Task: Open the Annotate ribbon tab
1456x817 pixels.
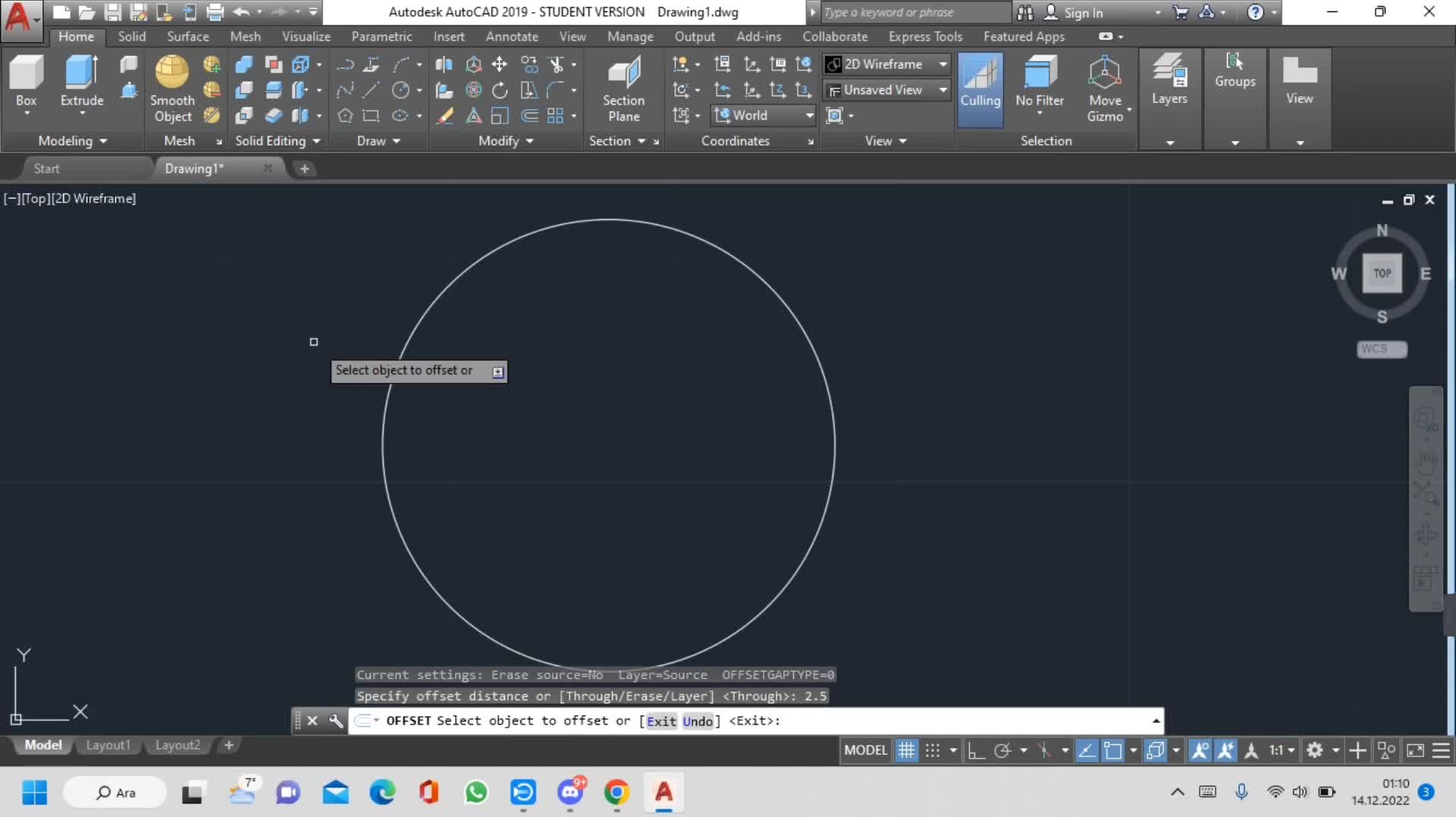Action: 512,36
